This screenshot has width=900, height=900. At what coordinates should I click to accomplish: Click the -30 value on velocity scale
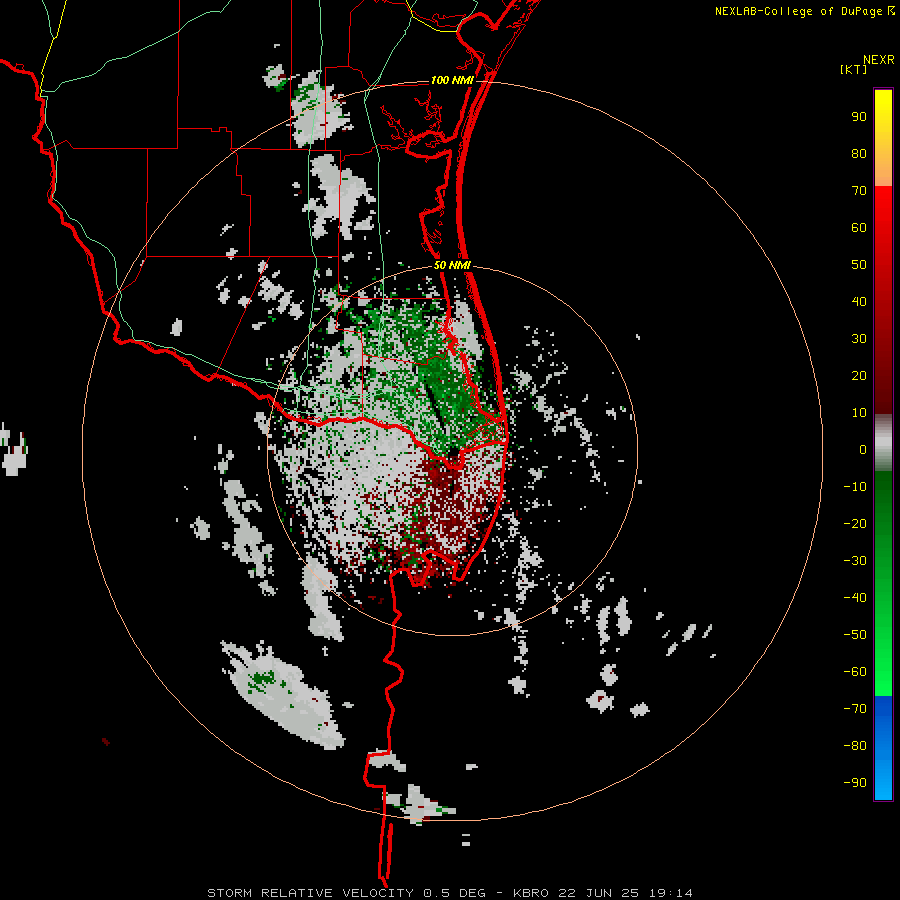pos(855,561)
